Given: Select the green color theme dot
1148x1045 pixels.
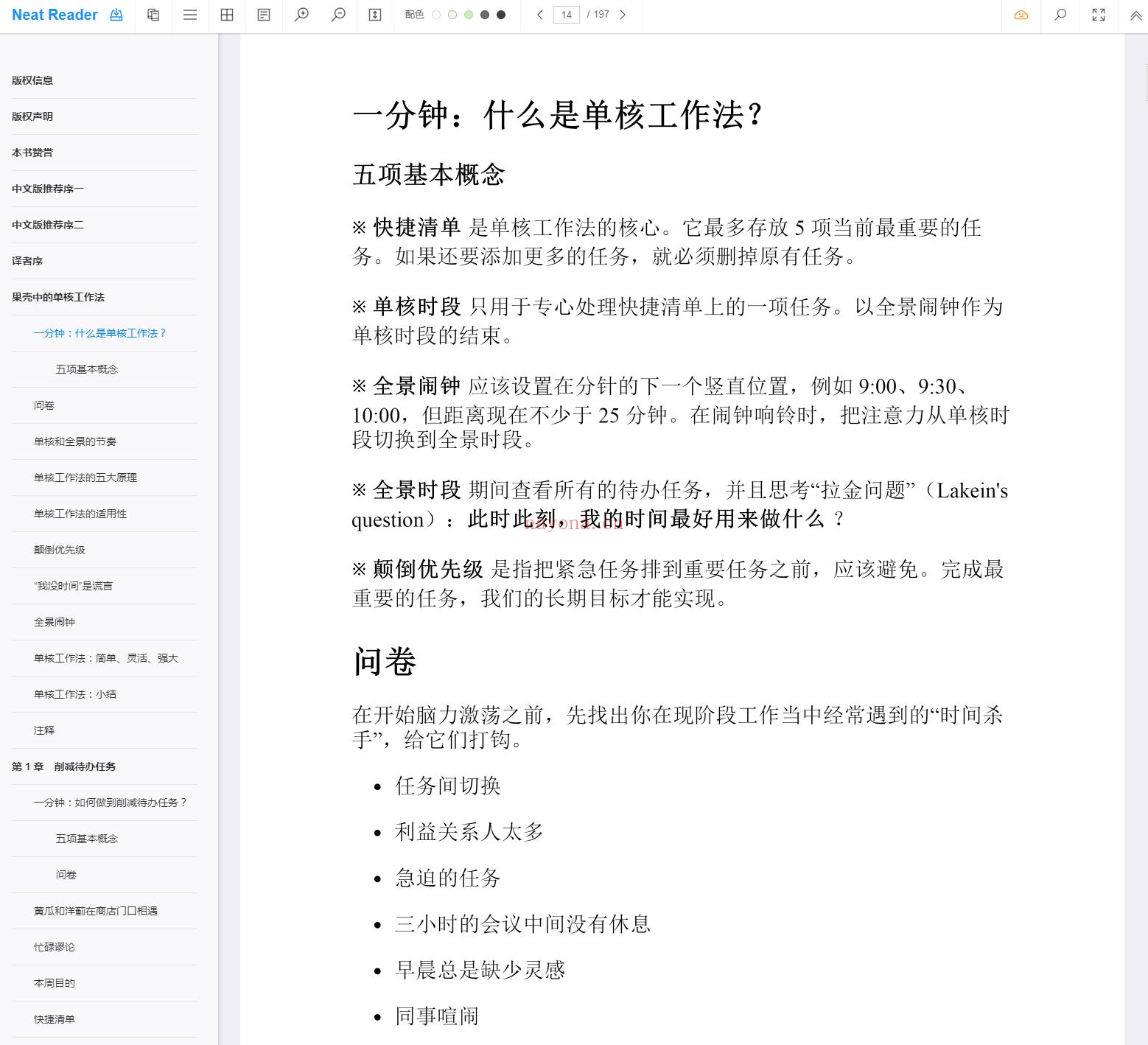Looking at the screenshot, I should pyautogui.click(x=469, y=15).
